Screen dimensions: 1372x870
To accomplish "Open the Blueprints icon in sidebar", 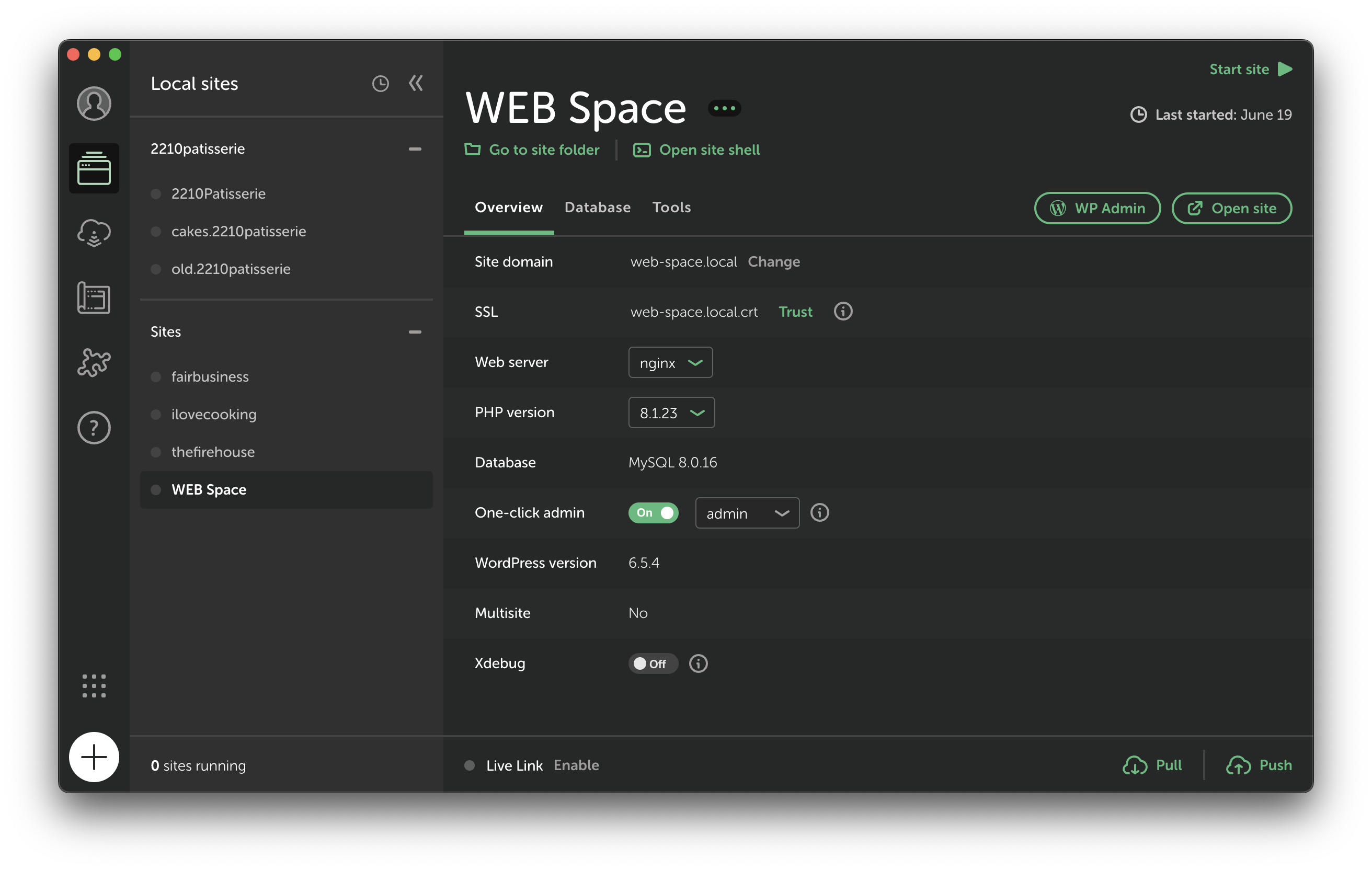I will [x=94, y=297].
